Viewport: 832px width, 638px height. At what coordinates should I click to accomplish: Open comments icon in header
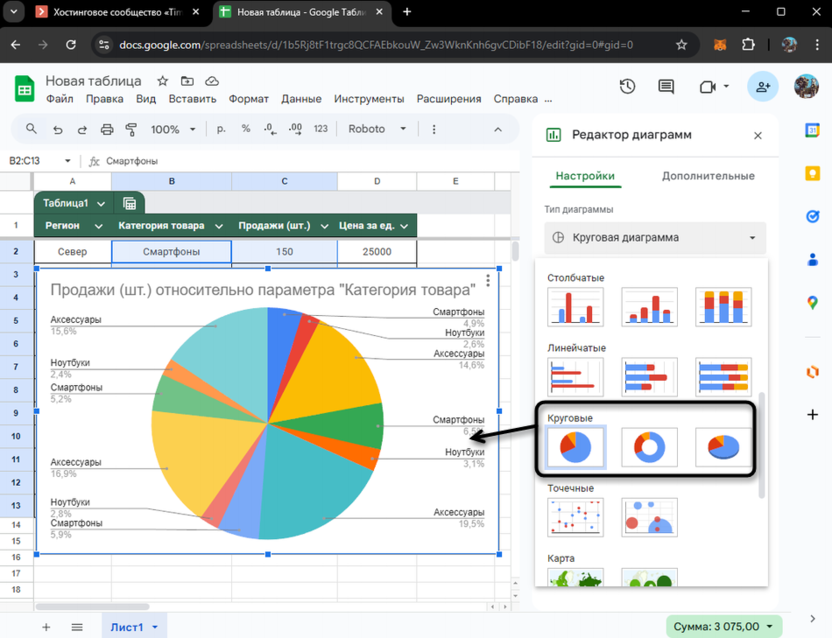(666, 87)
